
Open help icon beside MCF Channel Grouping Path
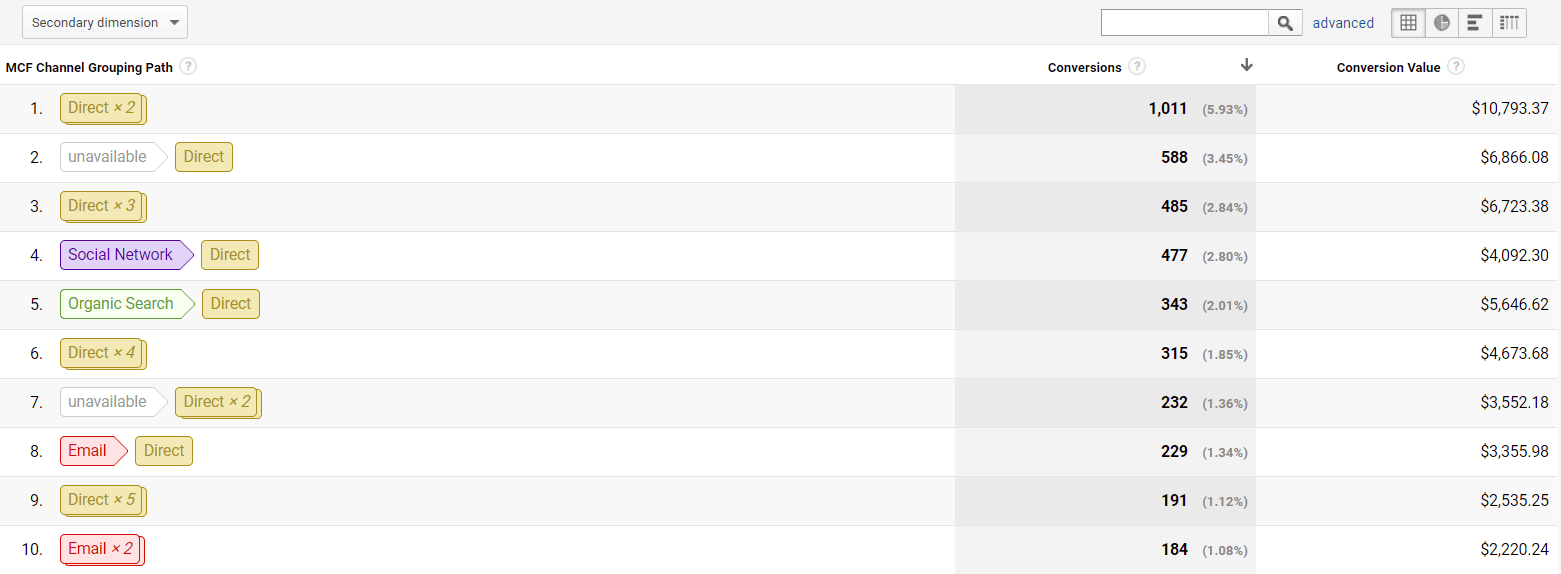tap(188, 67)
